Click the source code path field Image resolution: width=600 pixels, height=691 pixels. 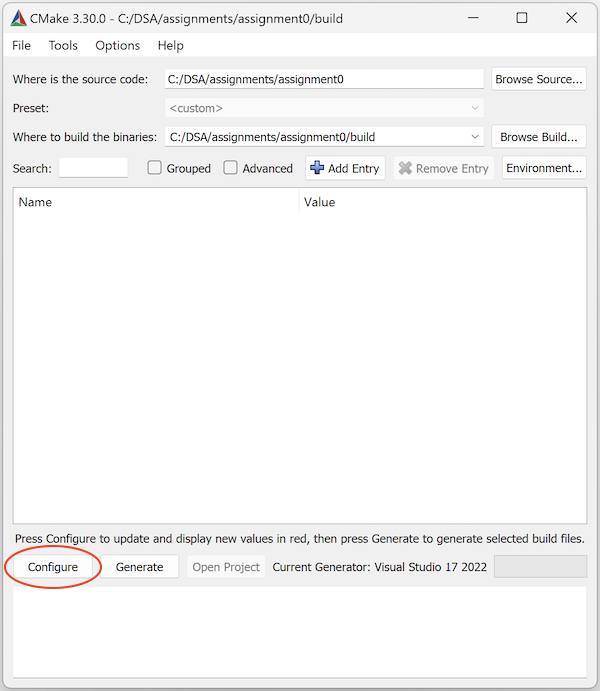tap(325, 79)
